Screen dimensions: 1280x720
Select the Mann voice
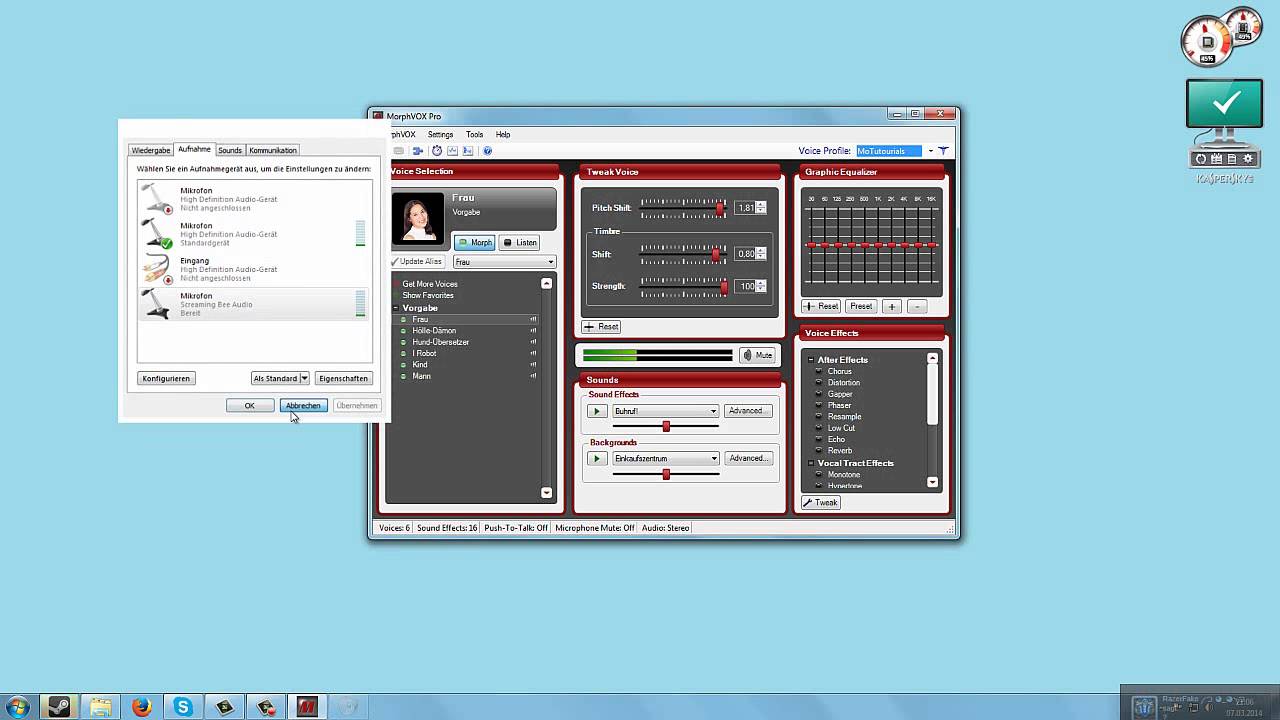click(421, 376)
